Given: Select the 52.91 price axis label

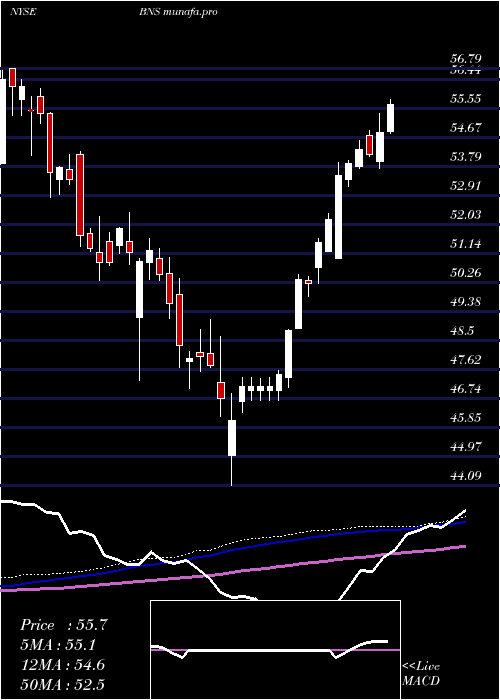Looking at the screenshot, I should pos(466,186).
